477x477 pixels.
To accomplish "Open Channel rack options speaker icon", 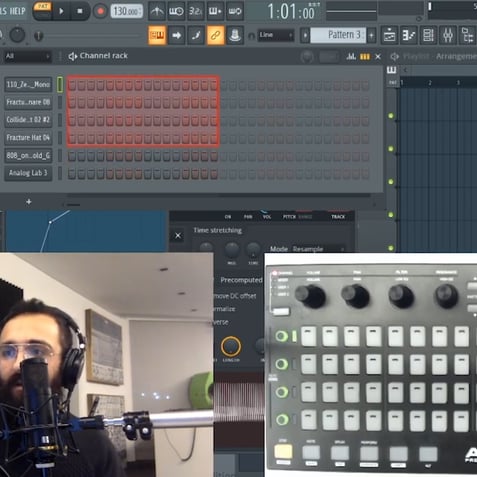I will [x=72, y=56].
